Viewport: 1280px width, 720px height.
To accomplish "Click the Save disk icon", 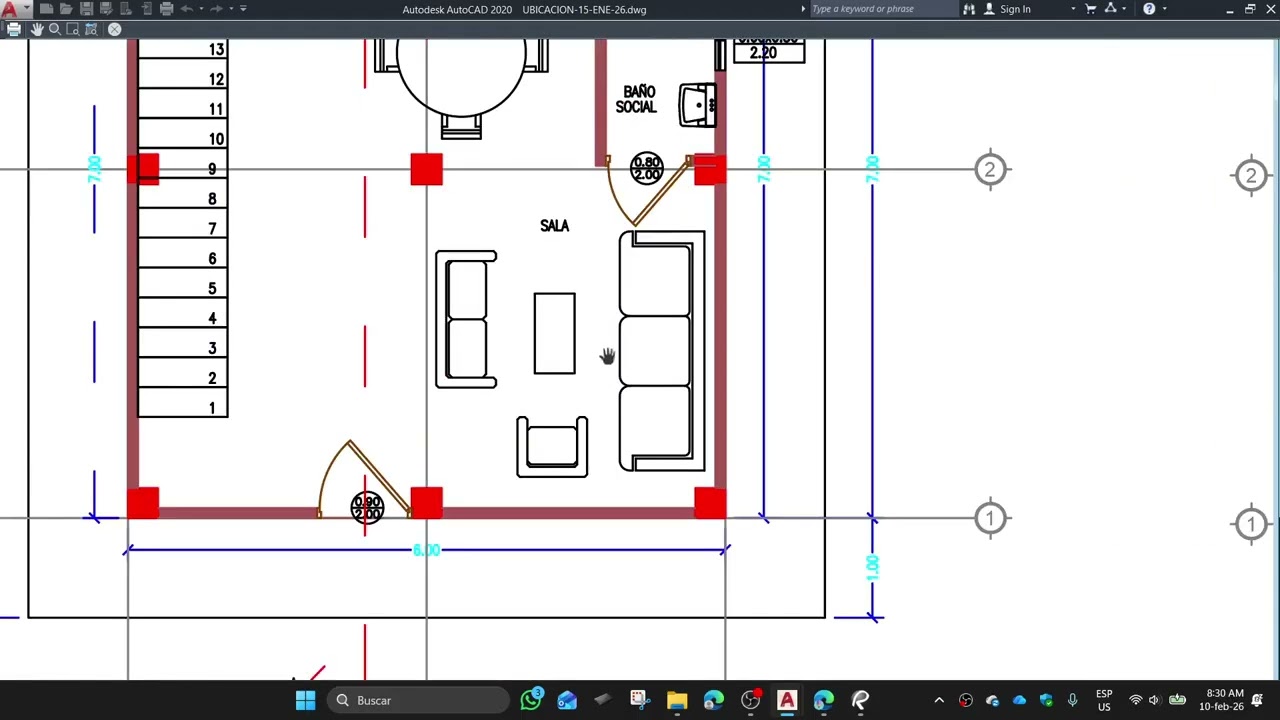I will (x=86, y=9).
